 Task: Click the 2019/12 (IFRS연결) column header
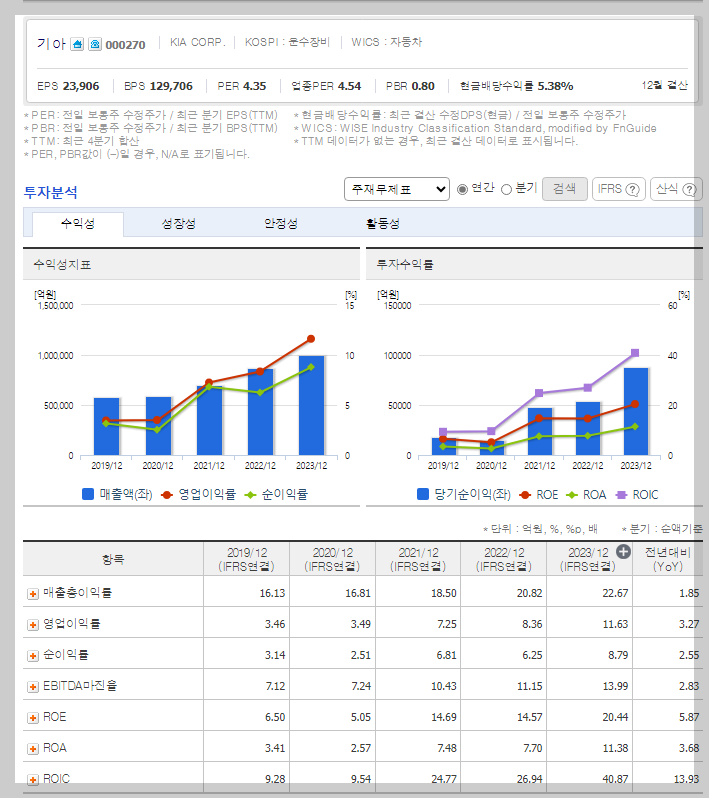pos(246,559)
